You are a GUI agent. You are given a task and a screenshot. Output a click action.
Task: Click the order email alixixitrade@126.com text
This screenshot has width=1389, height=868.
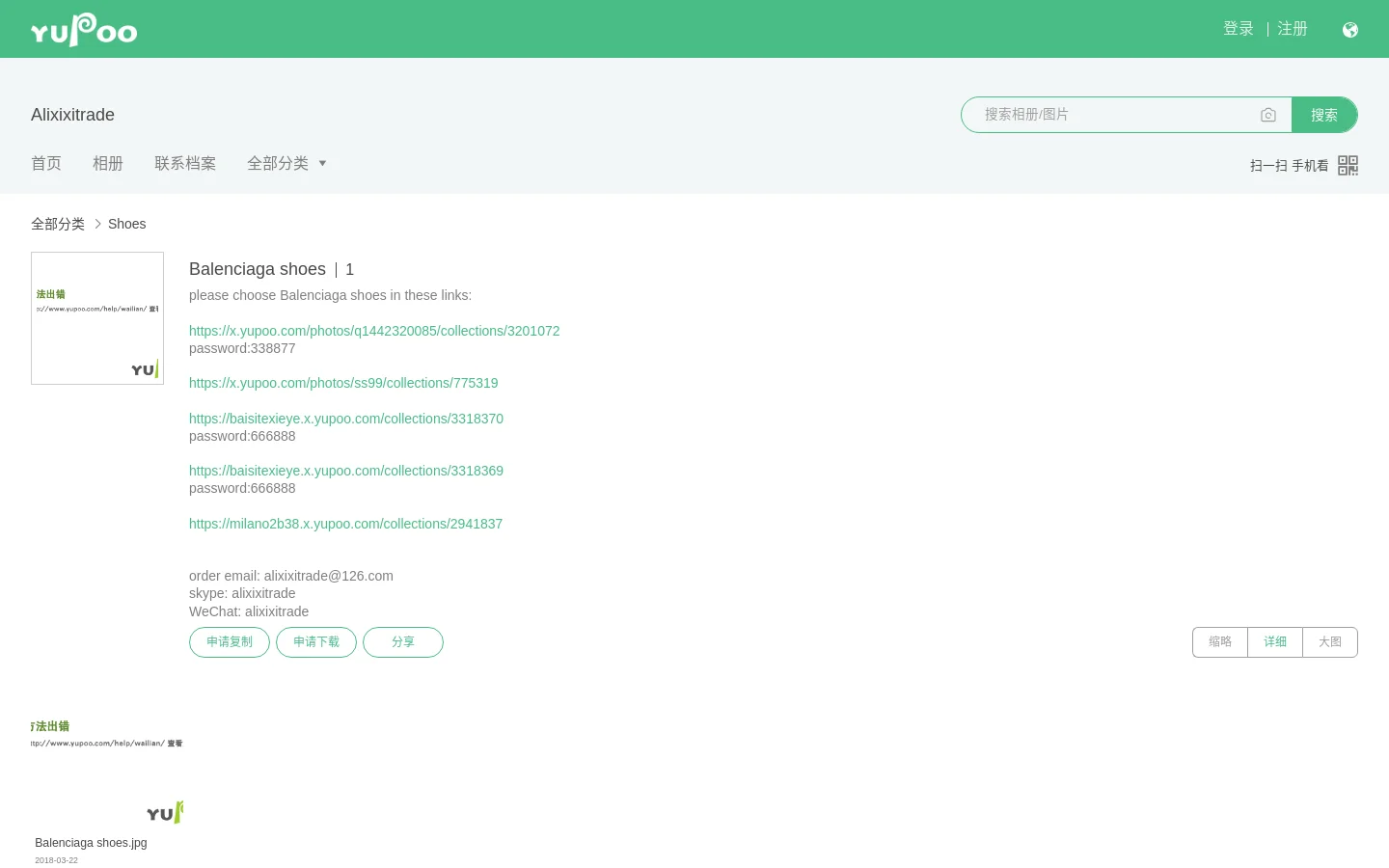291,576
